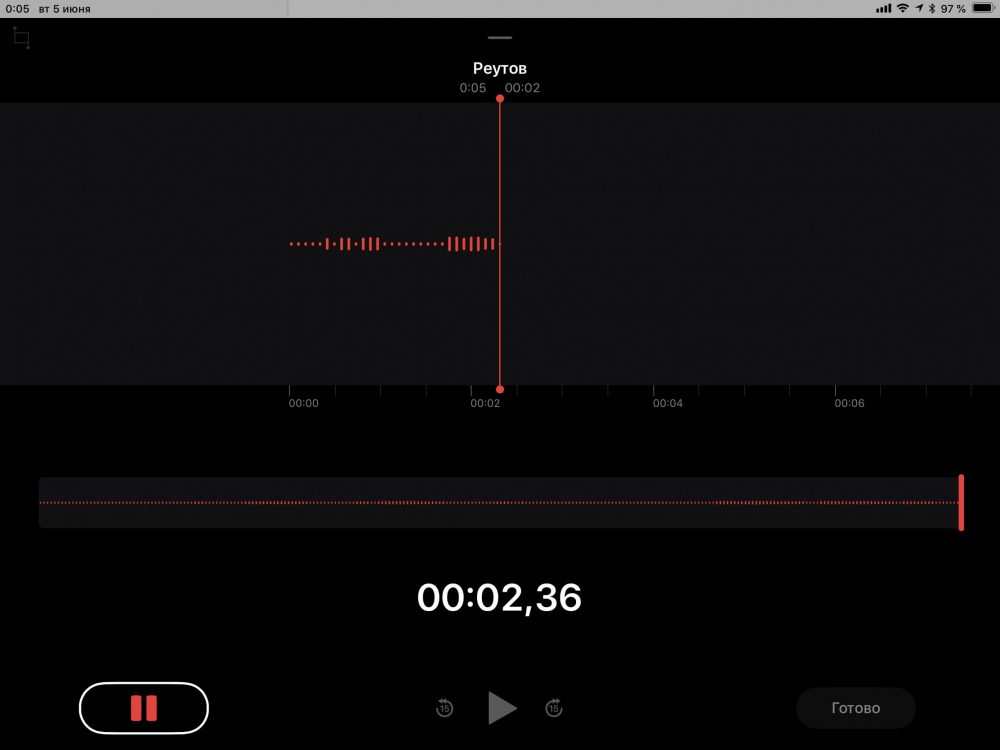Click the 00:06 mark on the timeline
The width and height of the screenshot is (1000, 750).
tap(850, 403)
